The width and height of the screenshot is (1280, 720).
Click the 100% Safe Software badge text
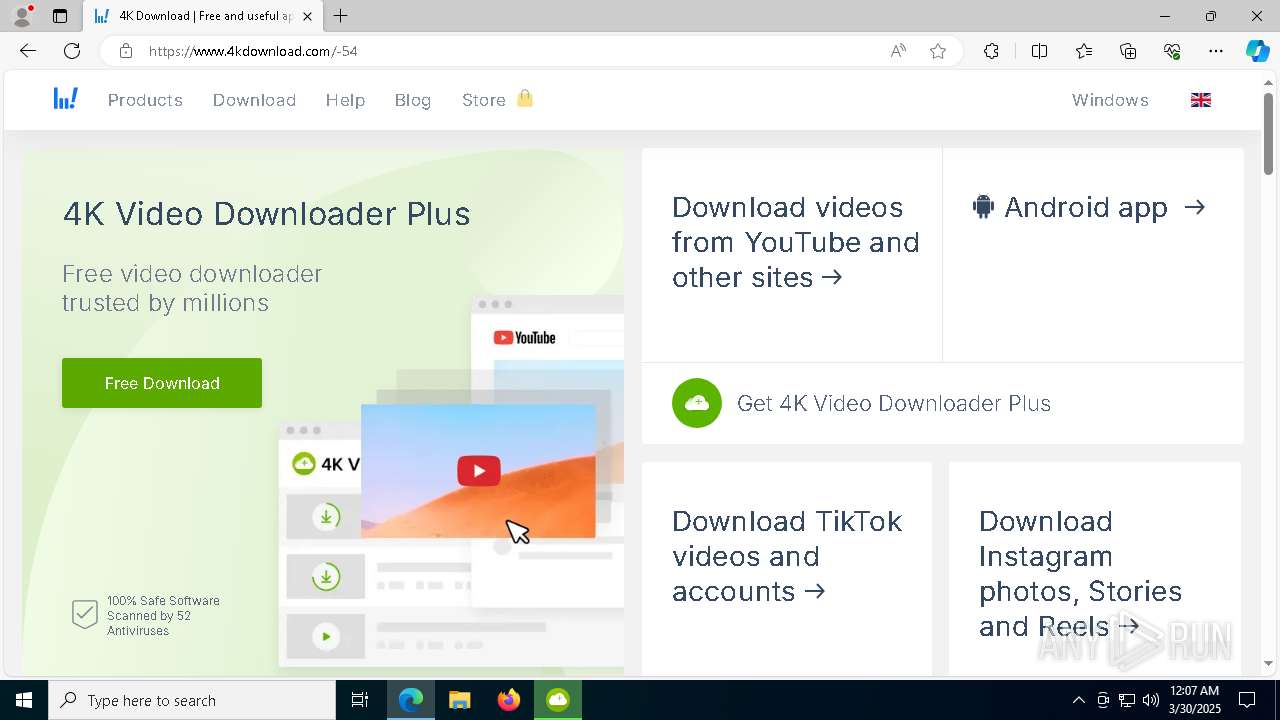click(x=163, y=616)
